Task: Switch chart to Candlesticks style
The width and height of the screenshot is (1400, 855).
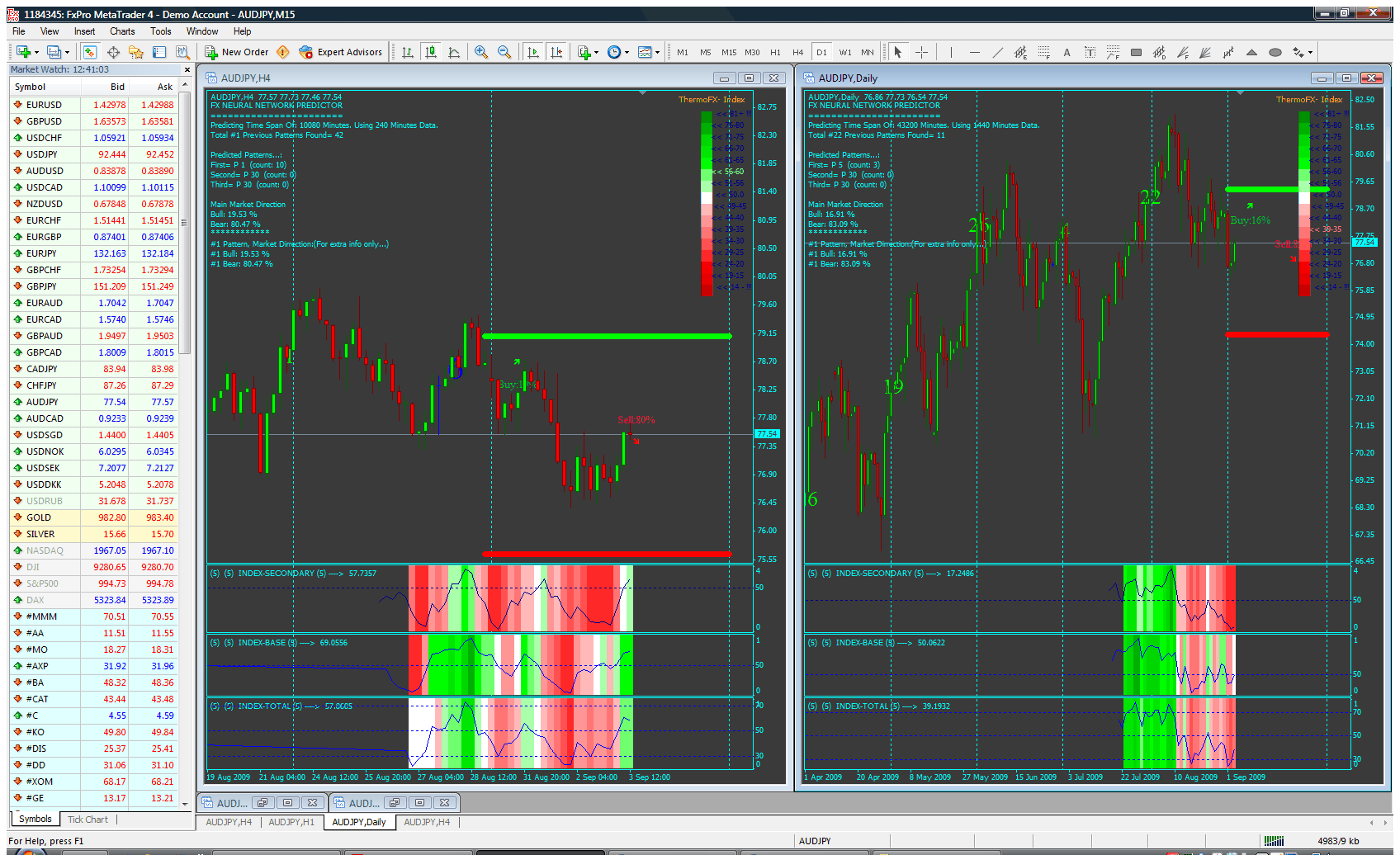Action: (431, 52)
